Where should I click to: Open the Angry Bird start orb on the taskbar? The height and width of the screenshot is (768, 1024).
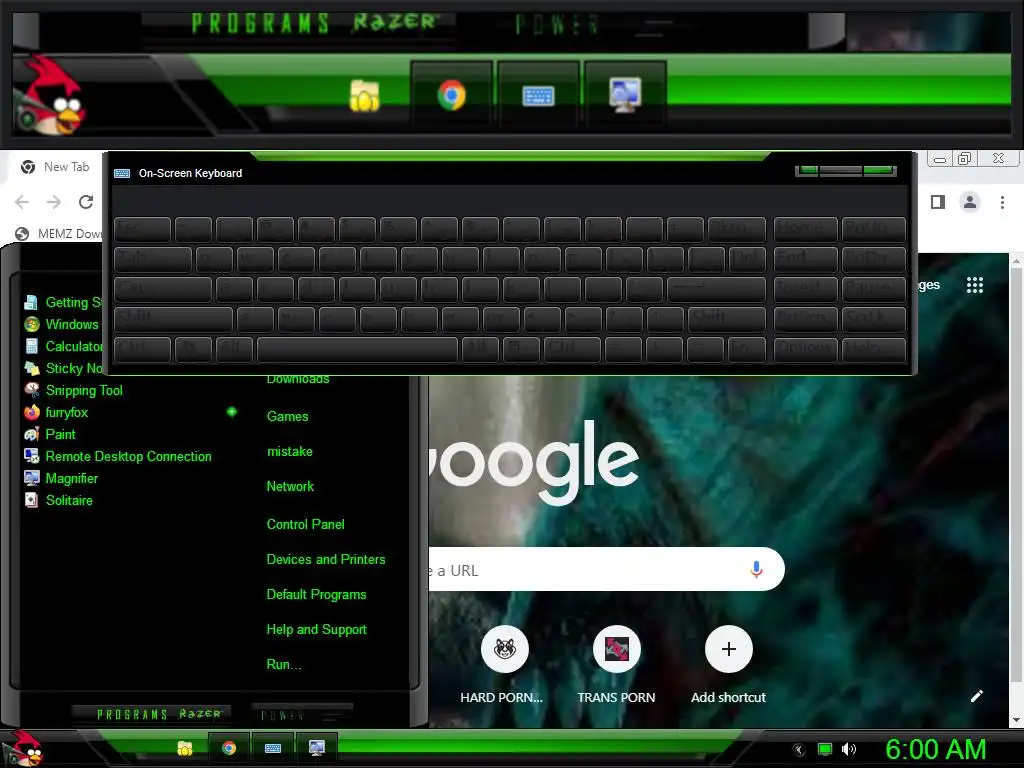[x=23, y=748]
